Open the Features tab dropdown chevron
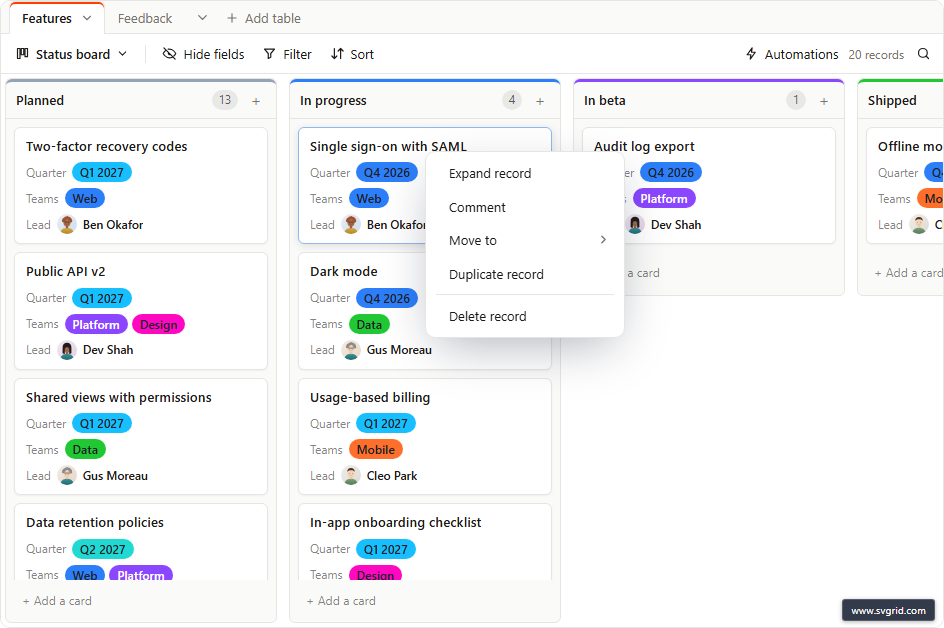 pos(87,18)
